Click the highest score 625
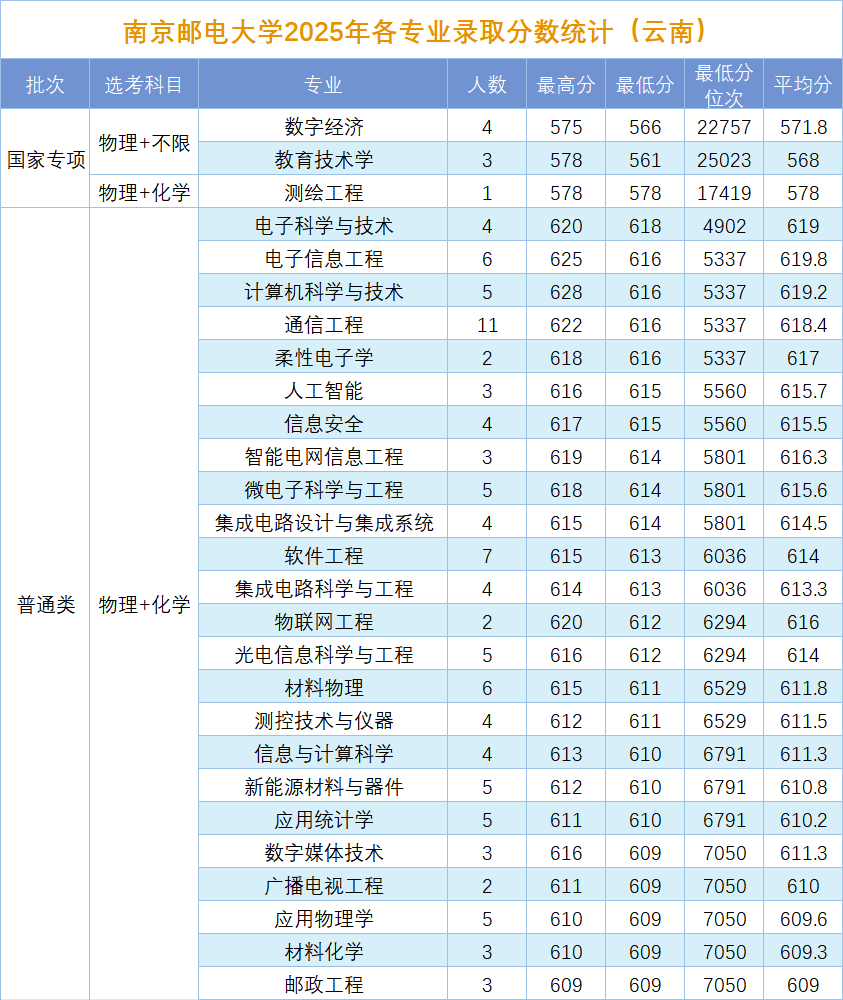This screenshot has height=1000, width=843. [566, 260]
